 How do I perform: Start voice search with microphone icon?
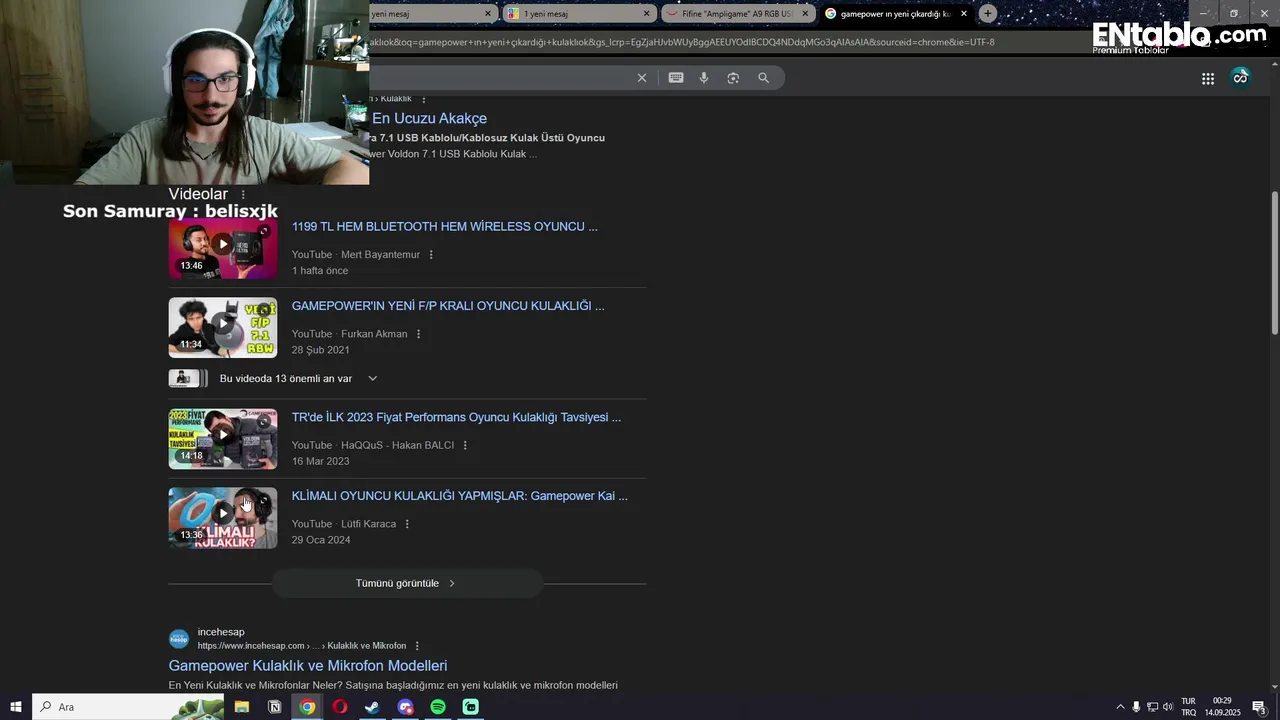pos(704,78)
